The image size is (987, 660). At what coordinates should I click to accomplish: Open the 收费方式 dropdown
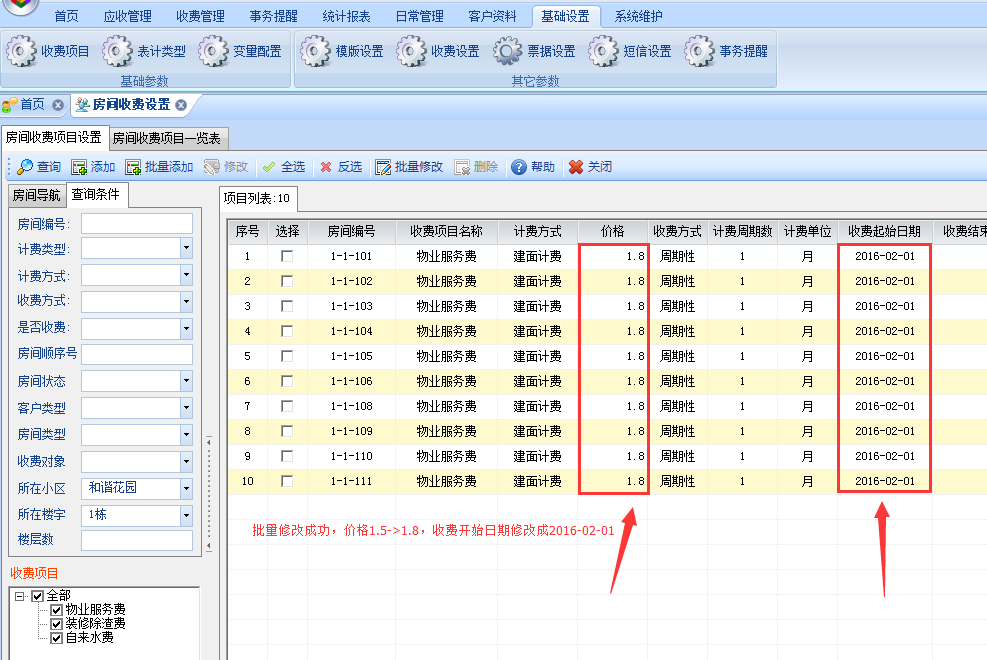click(x=186, y=301)
